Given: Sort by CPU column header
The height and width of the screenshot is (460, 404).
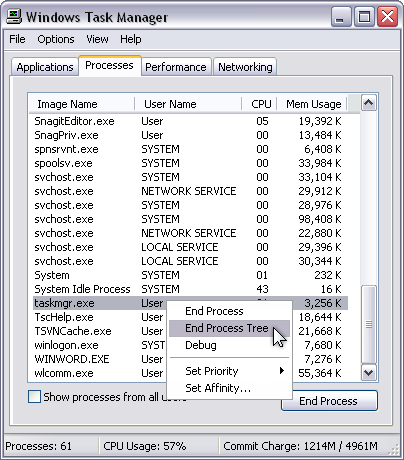Looking at the screenshot, I should 259,104.
